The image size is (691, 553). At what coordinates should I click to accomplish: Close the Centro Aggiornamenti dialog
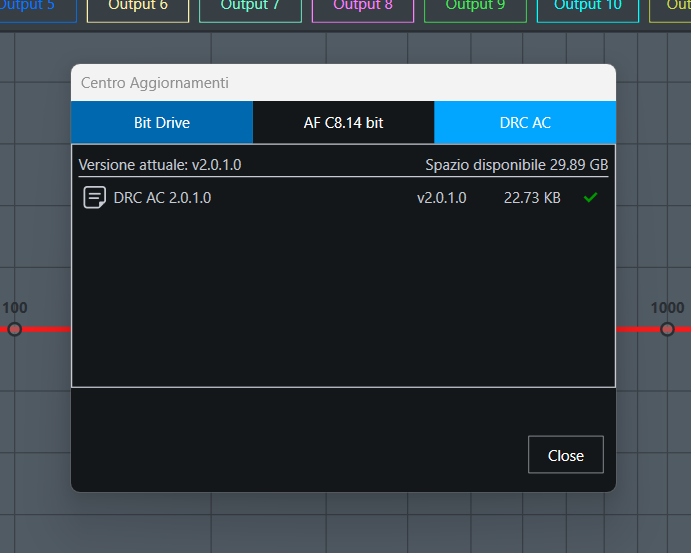pyautogui.click(x=566, y=455)
